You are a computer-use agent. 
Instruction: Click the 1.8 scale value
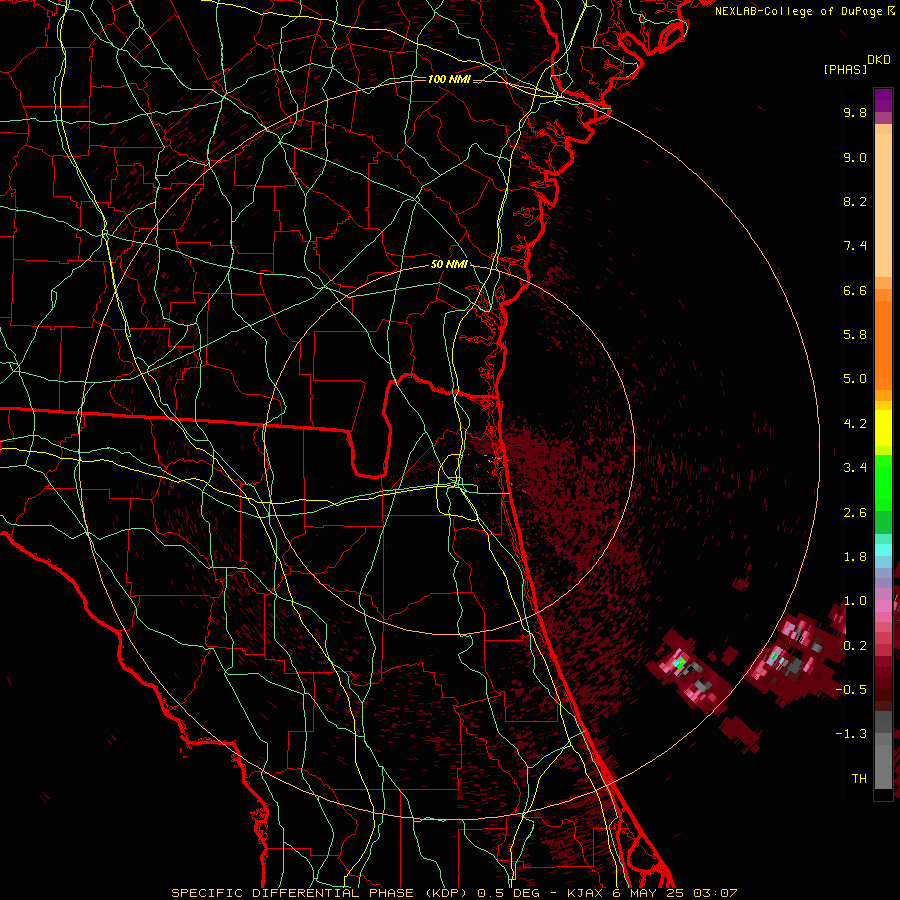click(x=855, y=557)
